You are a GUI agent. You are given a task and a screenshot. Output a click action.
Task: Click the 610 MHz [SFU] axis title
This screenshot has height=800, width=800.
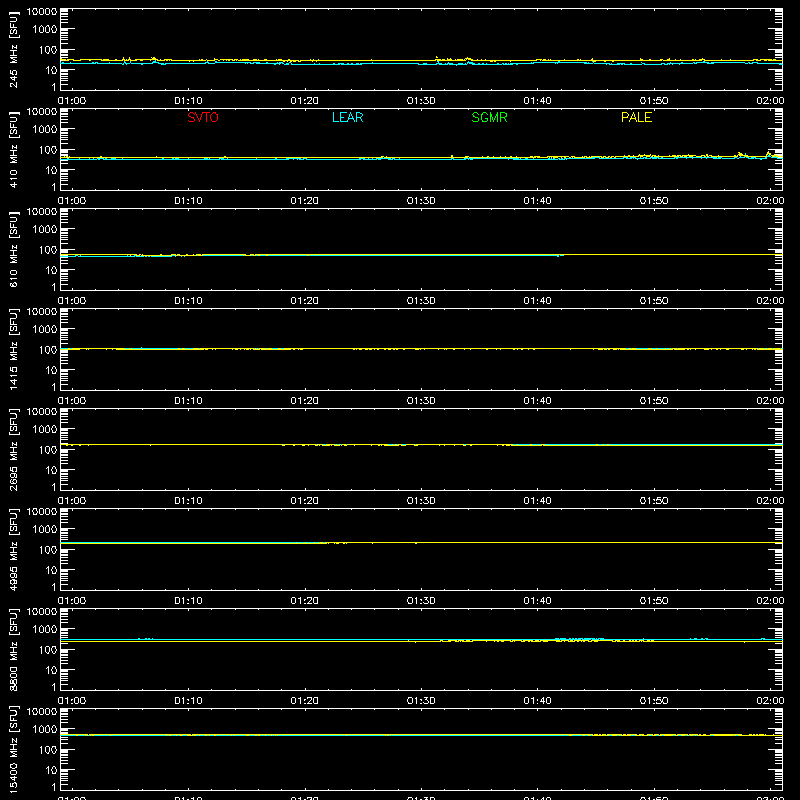click(14, 249)
